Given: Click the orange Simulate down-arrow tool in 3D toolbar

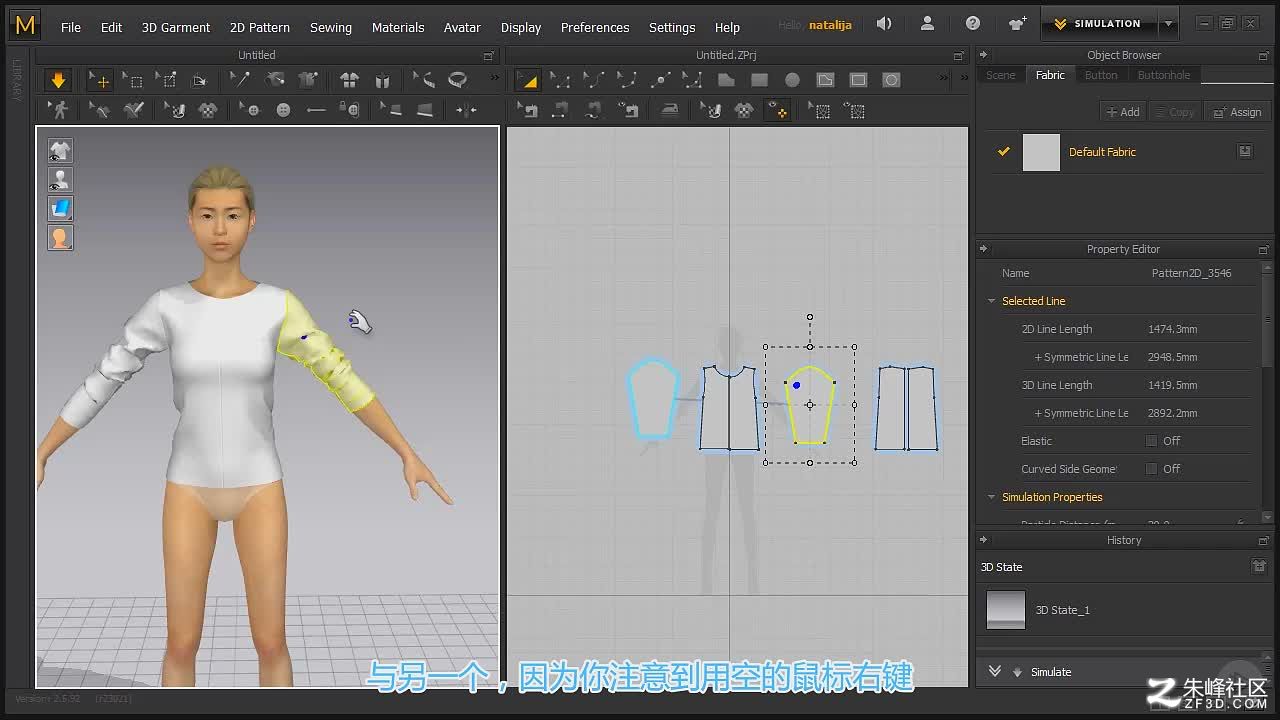Looking at the screenshot, I should 58,80.
